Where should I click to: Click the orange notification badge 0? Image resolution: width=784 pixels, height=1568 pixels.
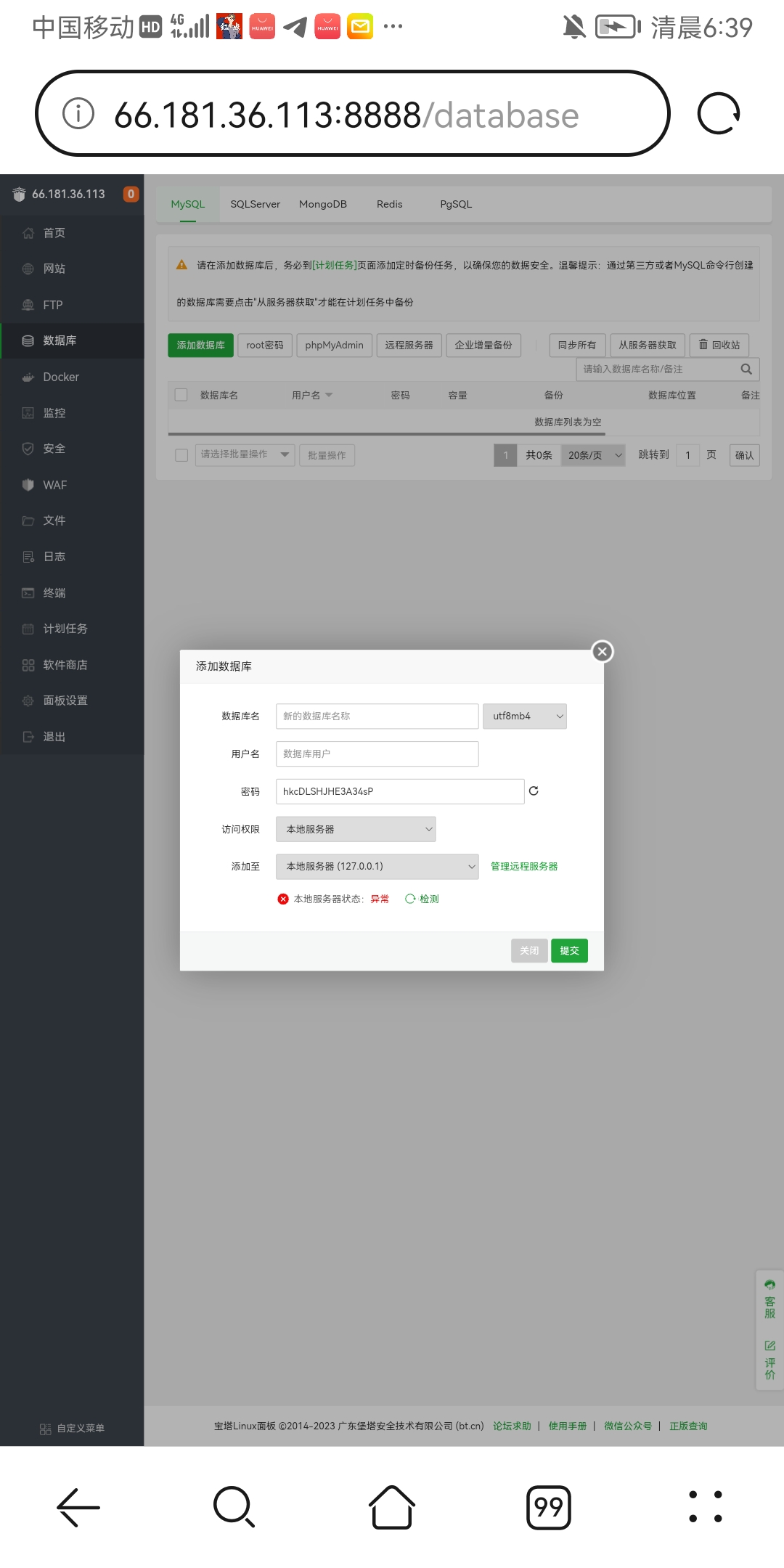(x=131, y=194)
